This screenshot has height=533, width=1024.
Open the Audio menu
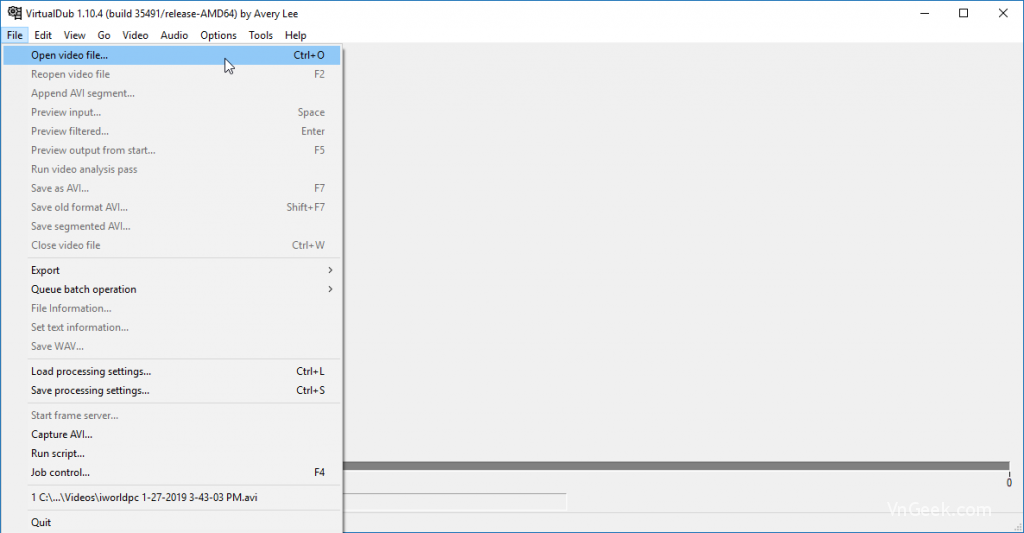(x=174, y=35)
